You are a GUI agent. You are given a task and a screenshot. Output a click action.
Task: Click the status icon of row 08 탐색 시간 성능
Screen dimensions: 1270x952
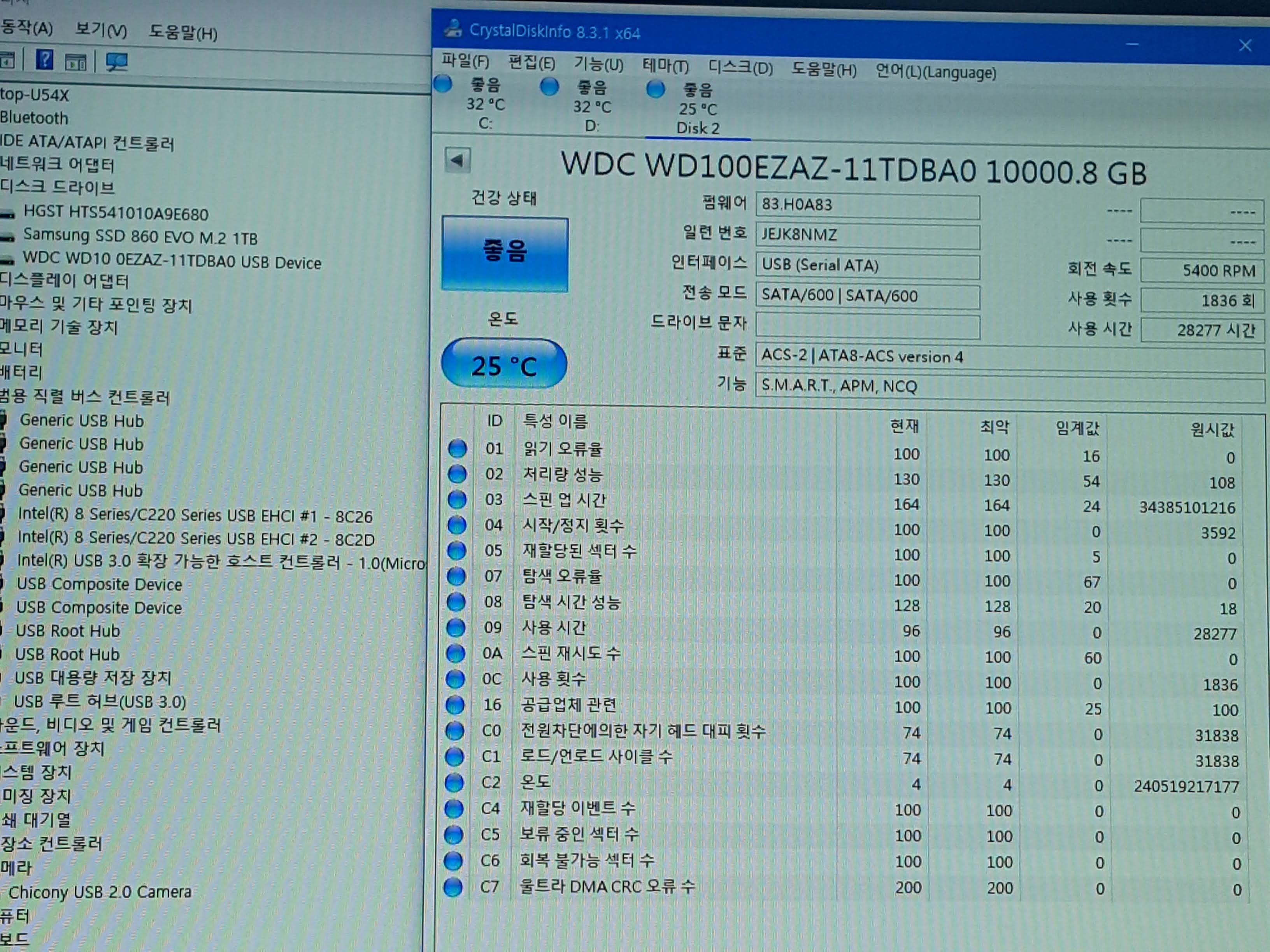(x=456, y=601)
